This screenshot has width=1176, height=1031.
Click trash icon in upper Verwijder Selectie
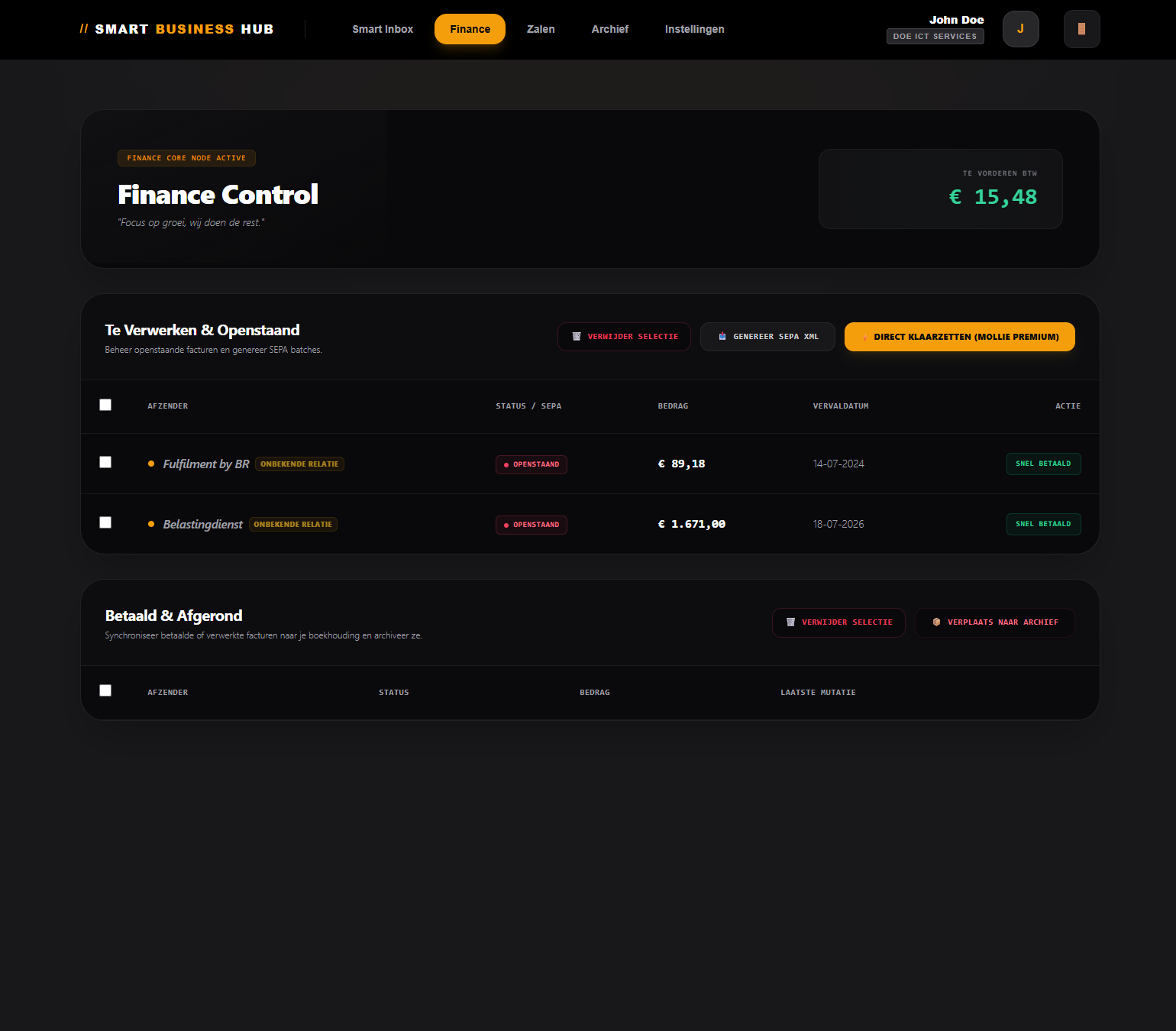click(x=577, y=337)
